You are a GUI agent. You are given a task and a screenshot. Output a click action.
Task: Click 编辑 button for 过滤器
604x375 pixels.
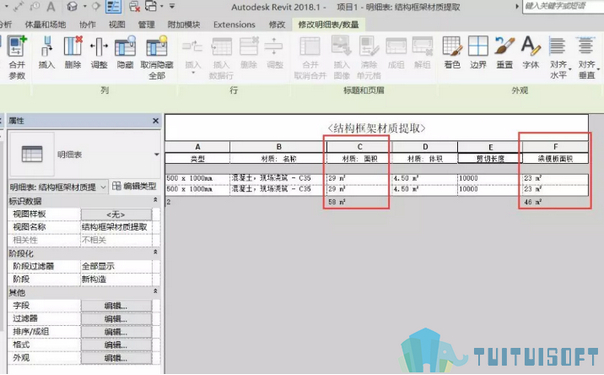(116, 319)
